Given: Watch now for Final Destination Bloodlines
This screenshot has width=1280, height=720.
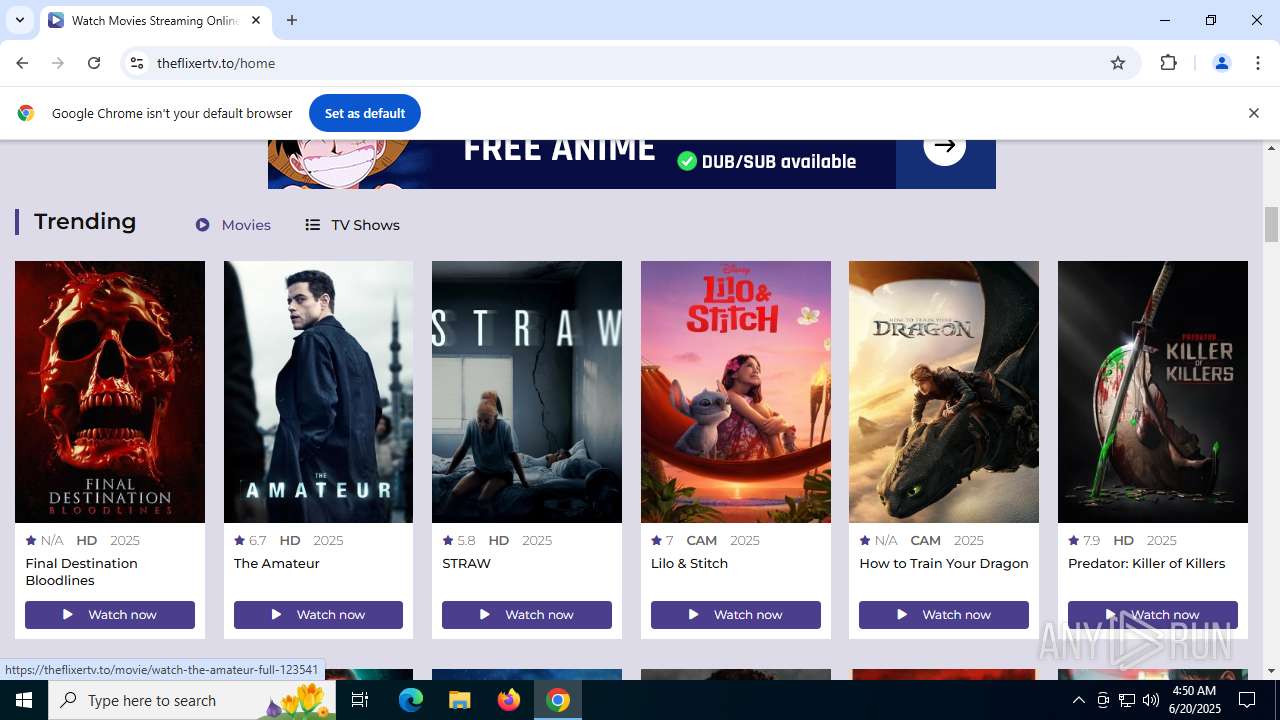Looking at the screenshot, I should point(110,615).
